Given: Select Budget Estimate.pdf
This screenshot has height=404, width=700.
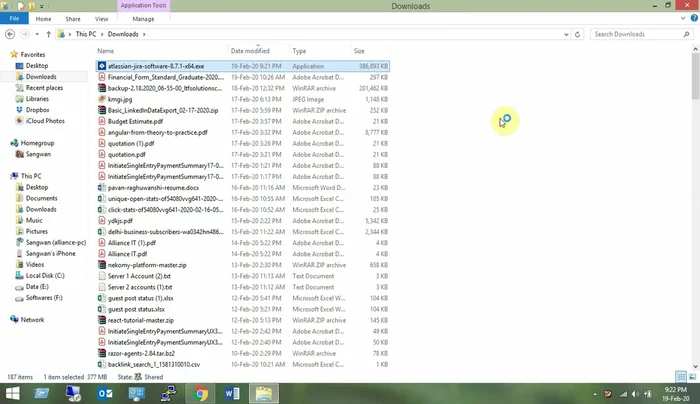Looking at the screenshot, I should [x=135, y=121].
